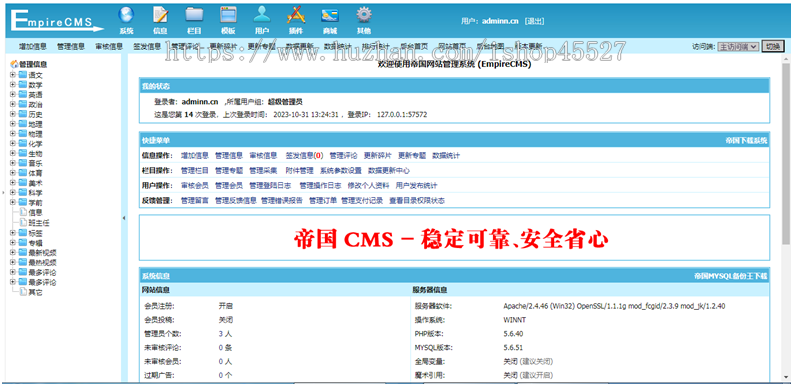The height and width of the screenshot is (386, 793).
Task: Open 排行统计 in the top menu bar
Action: [376, 47]
